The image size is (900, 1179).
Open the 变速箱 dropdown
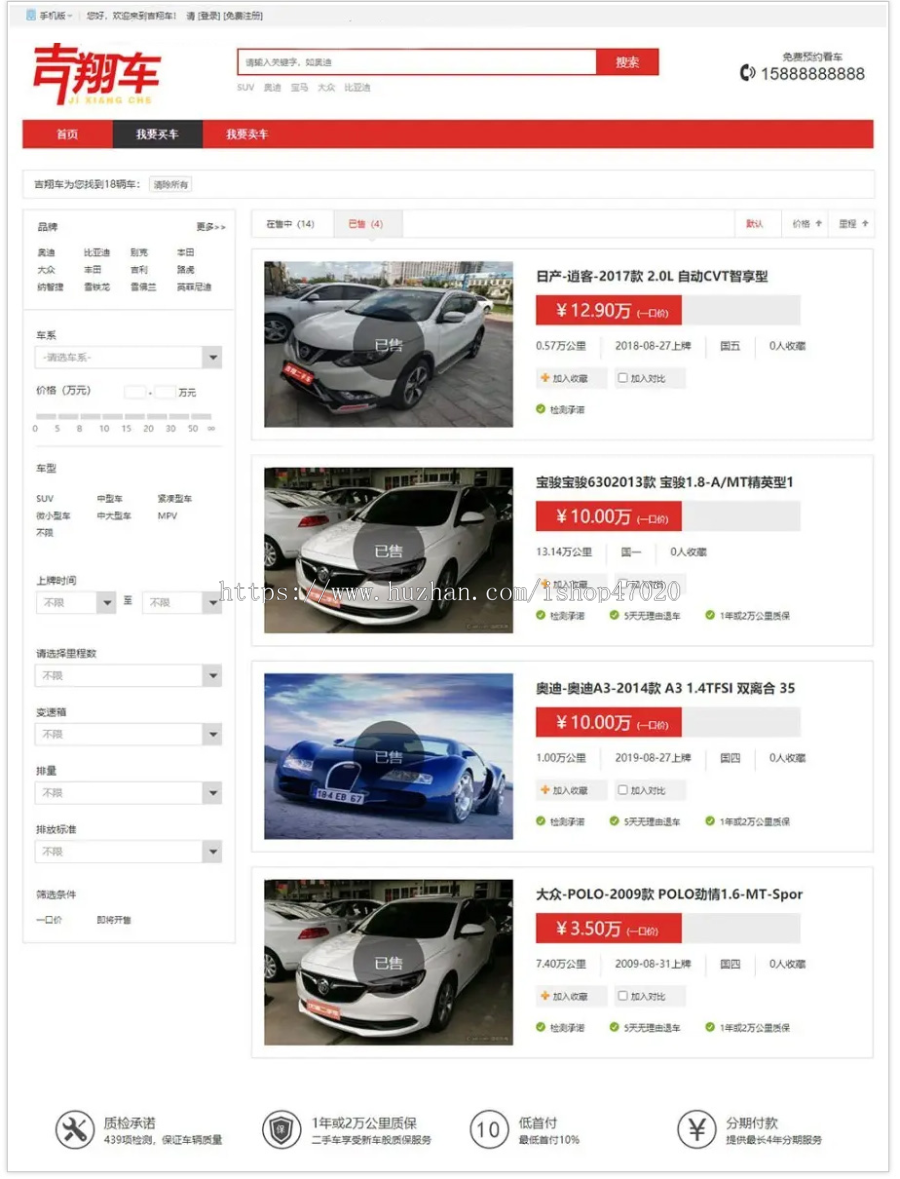129,734
